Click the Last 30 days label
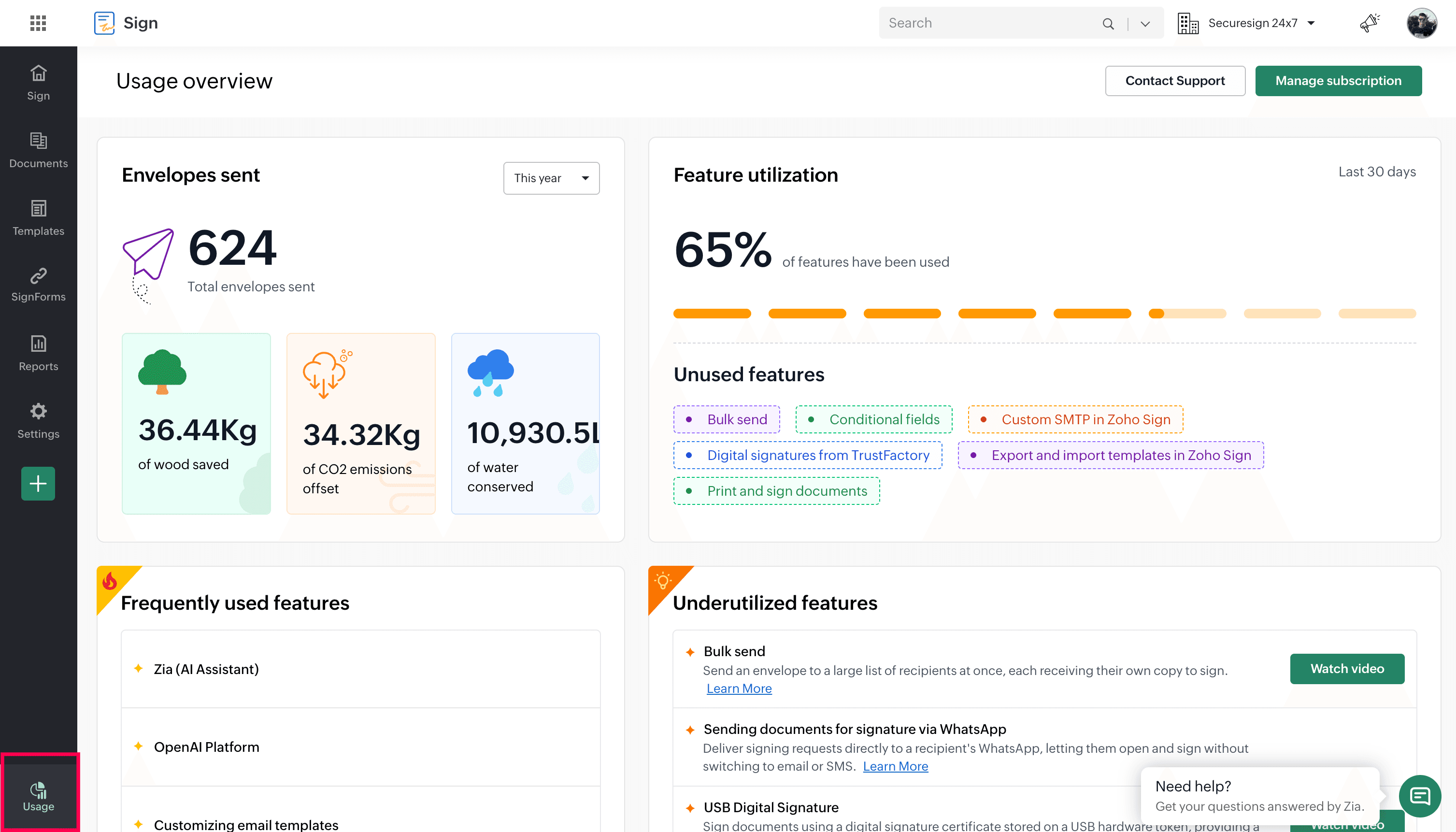Screen dimensions: 1456x832 pyautogui.click(x=1377, y=172)
